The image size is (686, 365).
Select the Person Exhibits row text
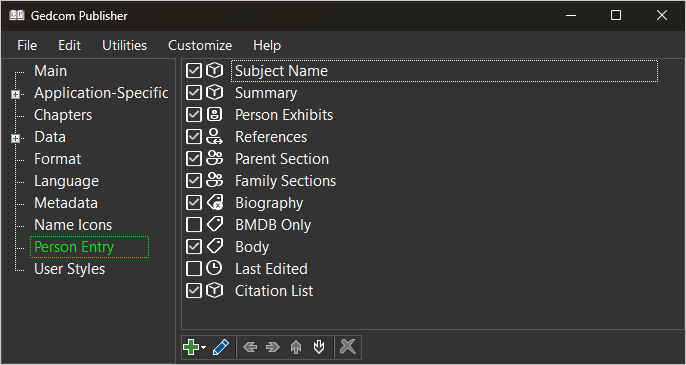[284, 115]
